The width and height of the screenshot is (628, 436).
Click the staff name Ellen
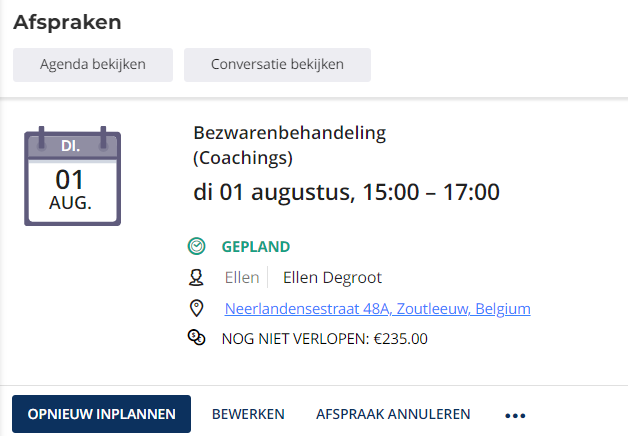click(x=242, y=277)
